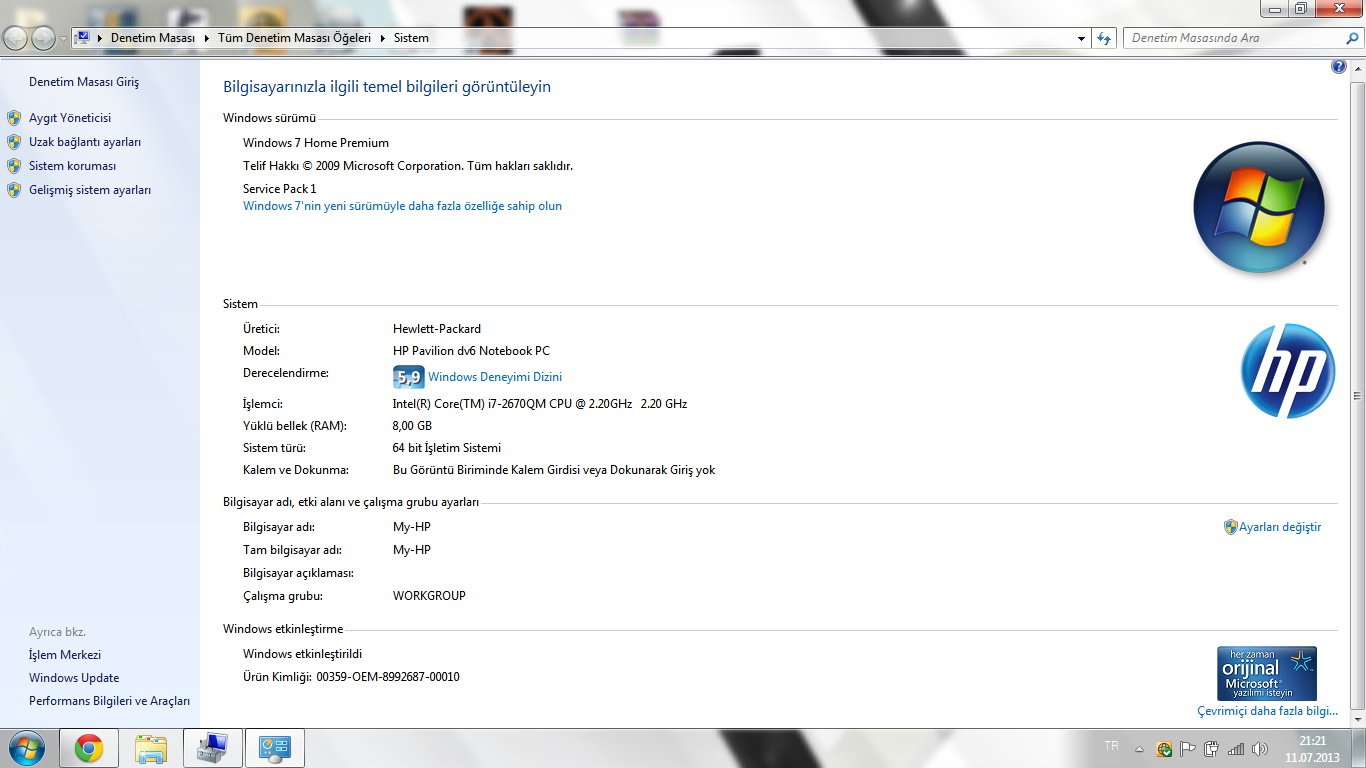Click shield icon beside Sistem koruması
This screenshot has width=1366, height=768.
[14, 166]
